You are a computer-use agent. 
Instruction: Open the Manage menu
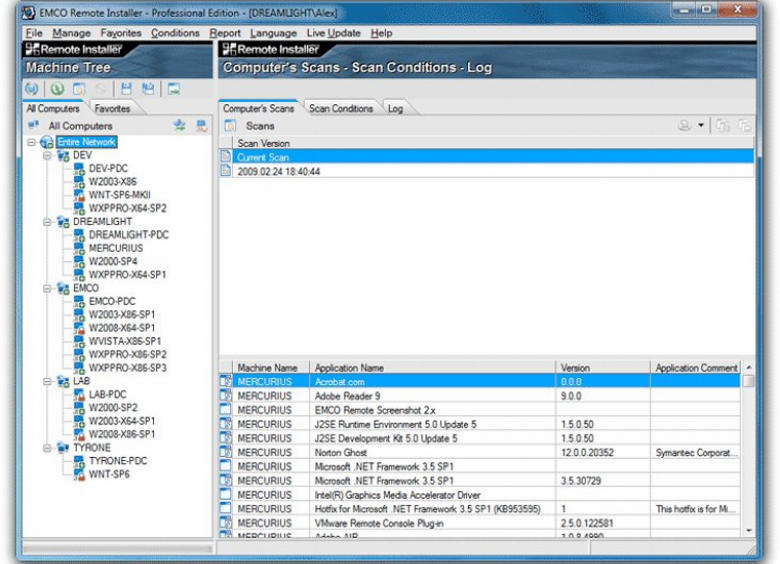coord(72,33)
